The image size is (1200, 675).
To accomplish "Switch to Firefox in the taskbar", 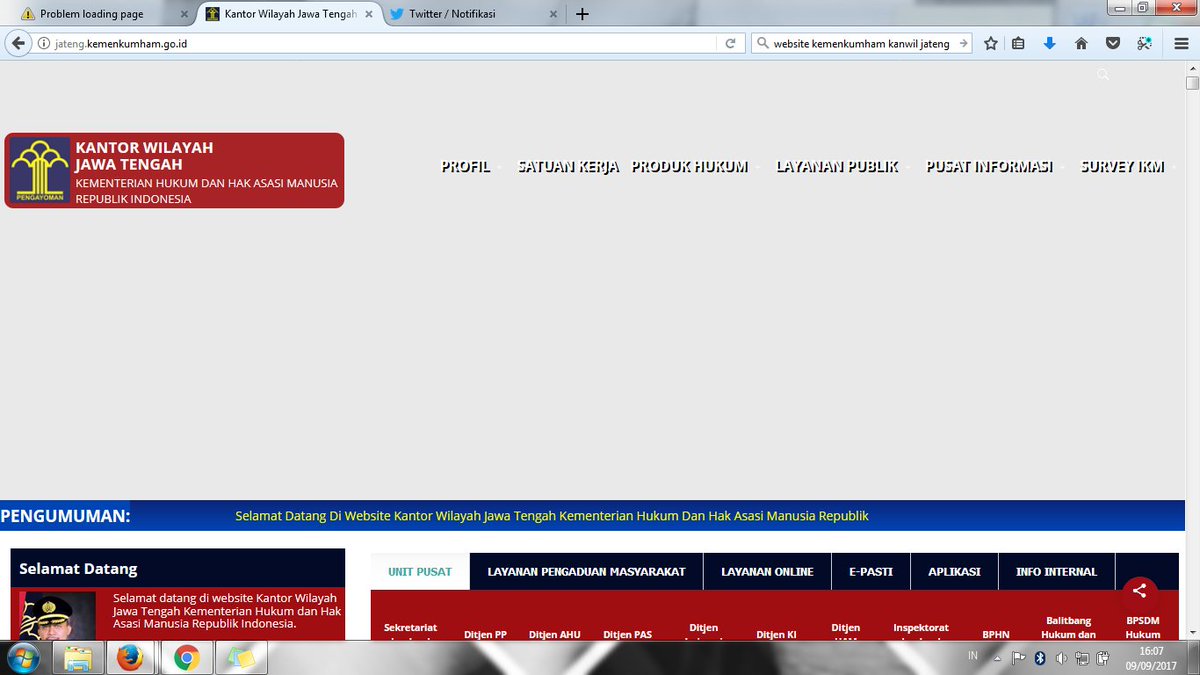I will pos(130,658).
